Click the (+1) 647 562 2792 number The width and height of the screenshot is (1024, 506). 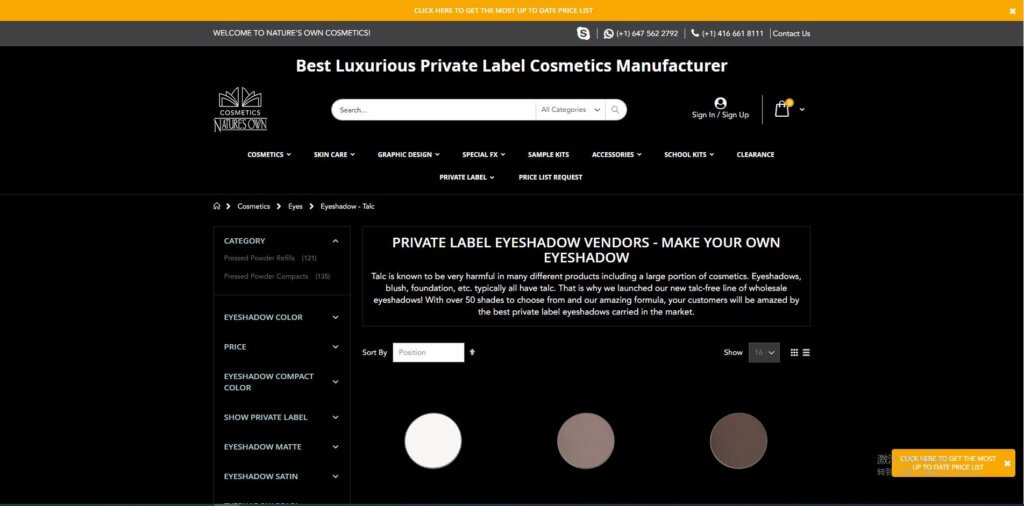[x=647, y=33]
